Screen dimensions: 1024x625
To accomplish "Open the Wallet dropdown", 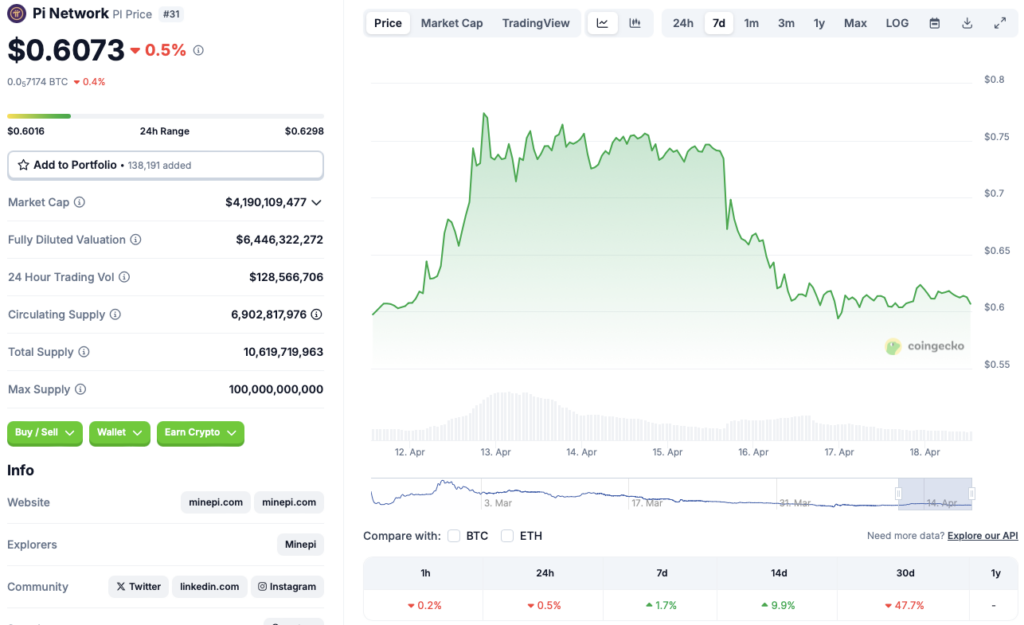I will 120,433.
